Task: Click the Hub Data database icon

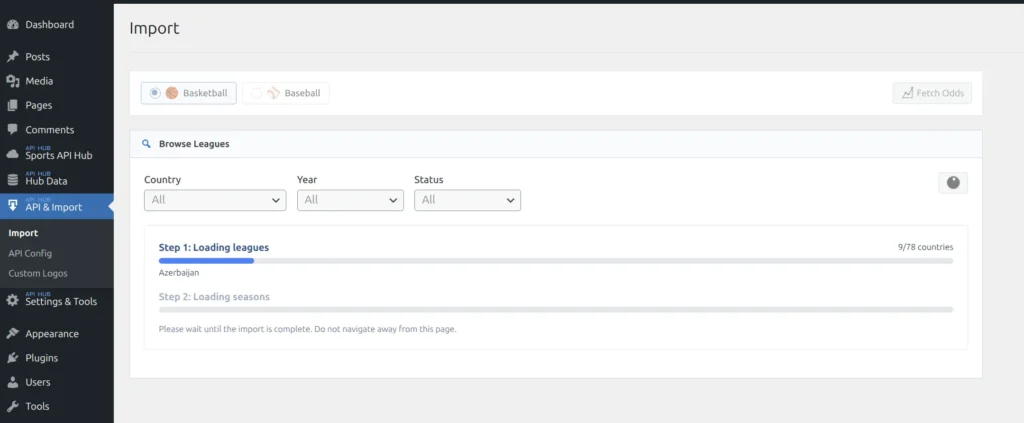Action: tap(12, 180)
